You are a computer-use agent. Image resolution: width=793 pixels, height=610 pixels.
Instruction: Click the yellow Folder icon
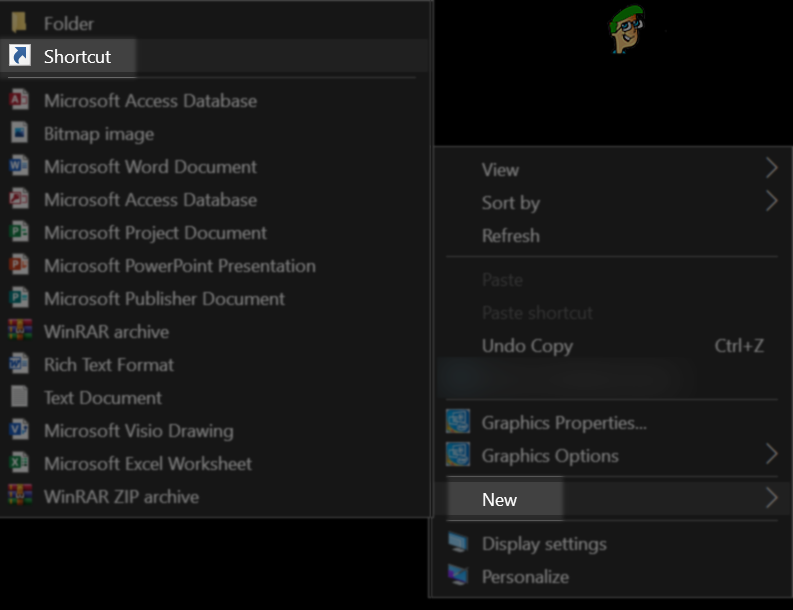20,23
